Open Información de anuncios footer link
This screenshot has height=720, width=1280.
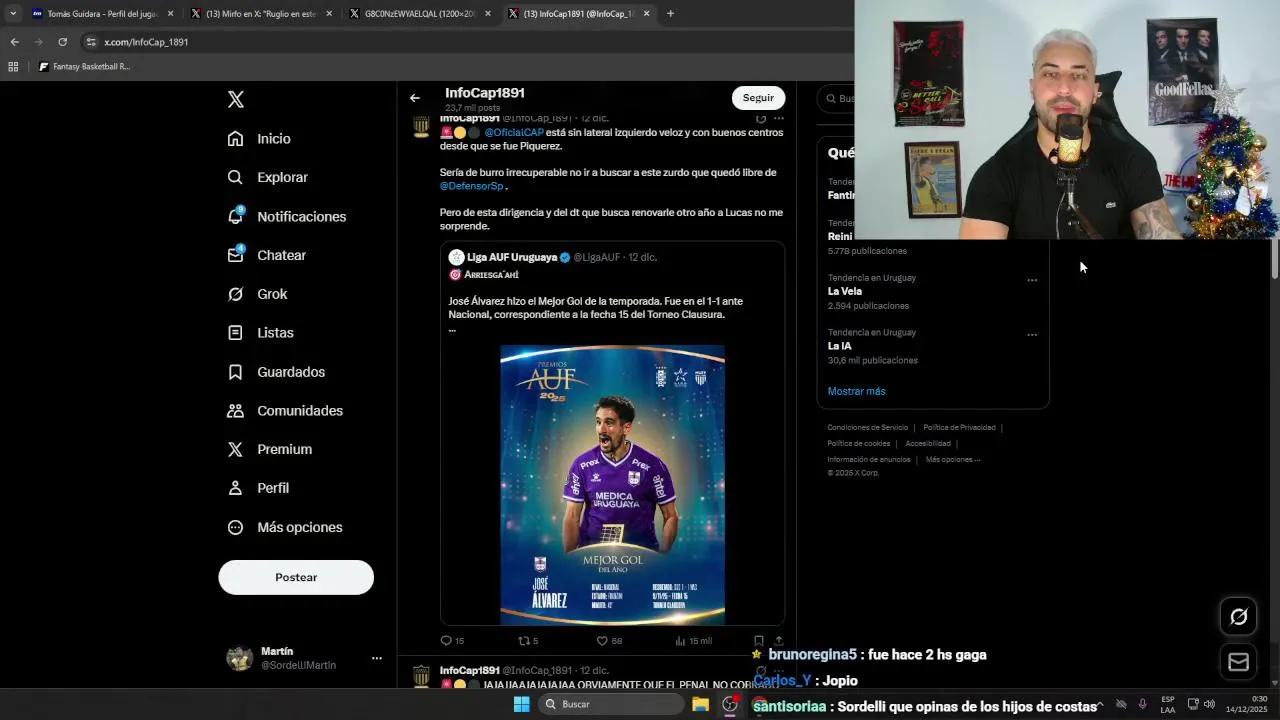click(869, 459)
